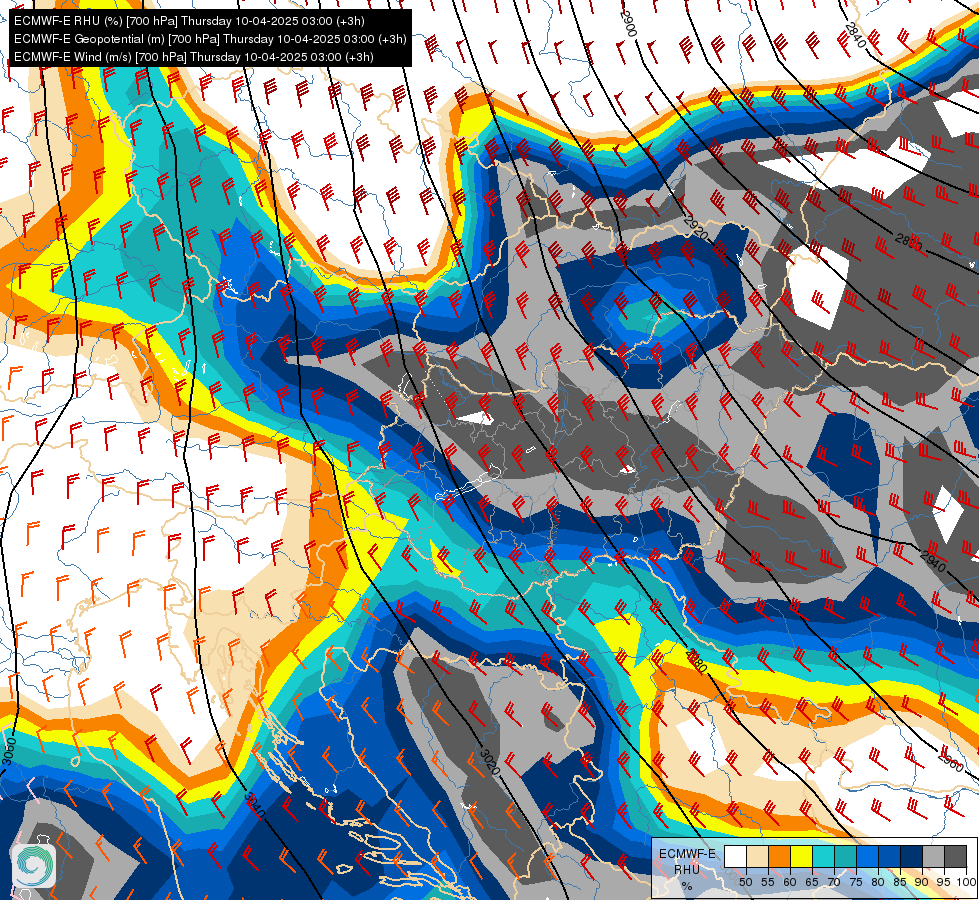
Task: Select the orange 55-60% legend swatch
Action: pyautogui.click(x=780, y=856)
